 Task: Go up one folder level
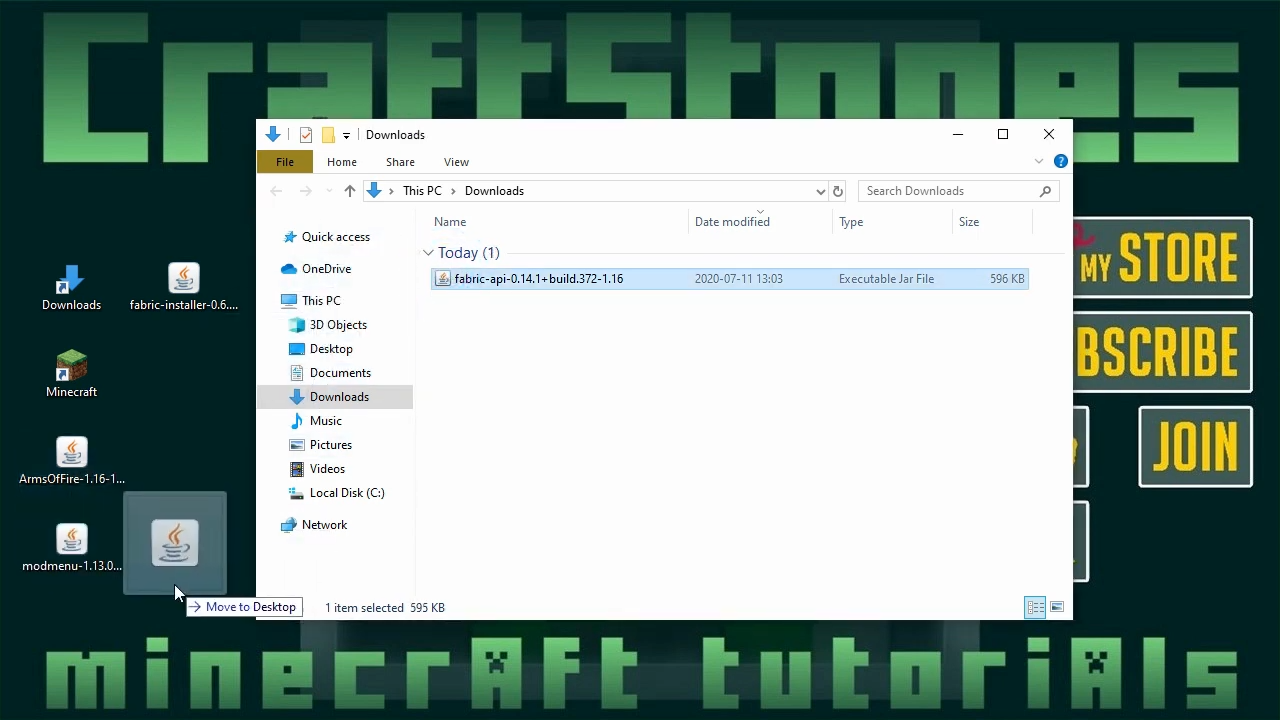tap(349, 191)
